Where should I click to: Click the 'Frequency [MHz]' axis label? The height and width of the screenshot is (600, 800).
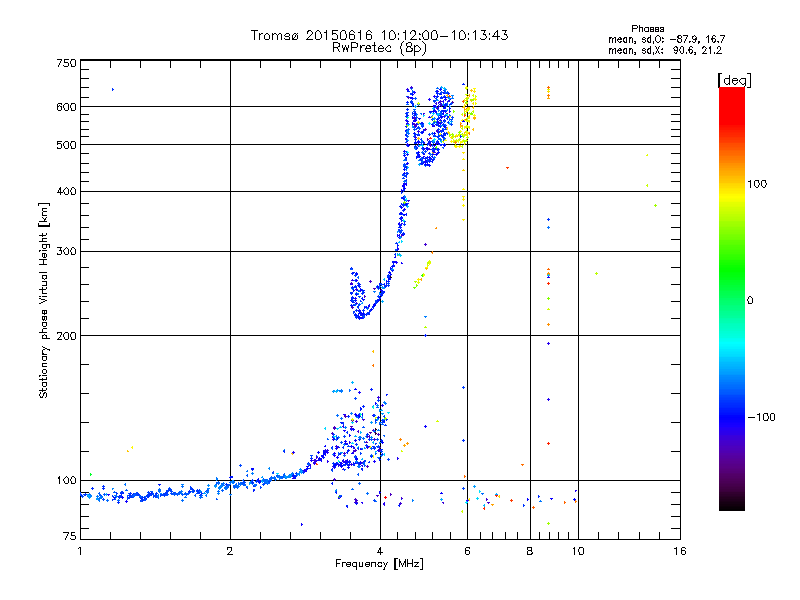(x=379, y=564)
